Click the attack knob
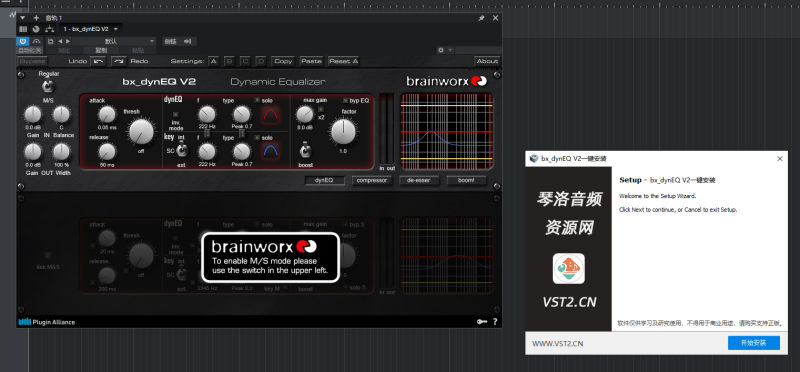This screenshot has height=372, width=800. pos(107,114)
